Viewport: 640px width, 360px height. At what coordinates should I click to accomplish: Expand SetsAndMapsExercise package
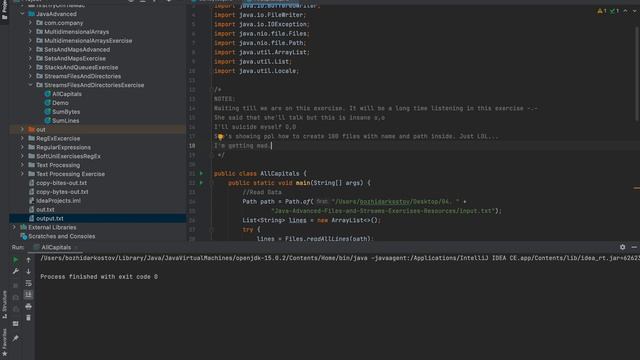tap(31, 58)
